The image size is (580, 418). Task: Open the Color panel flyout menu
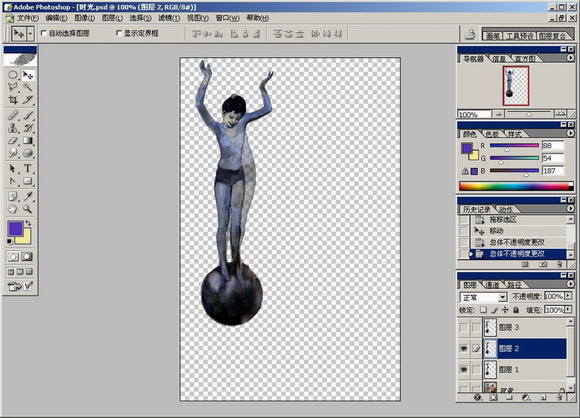point(570,133)
